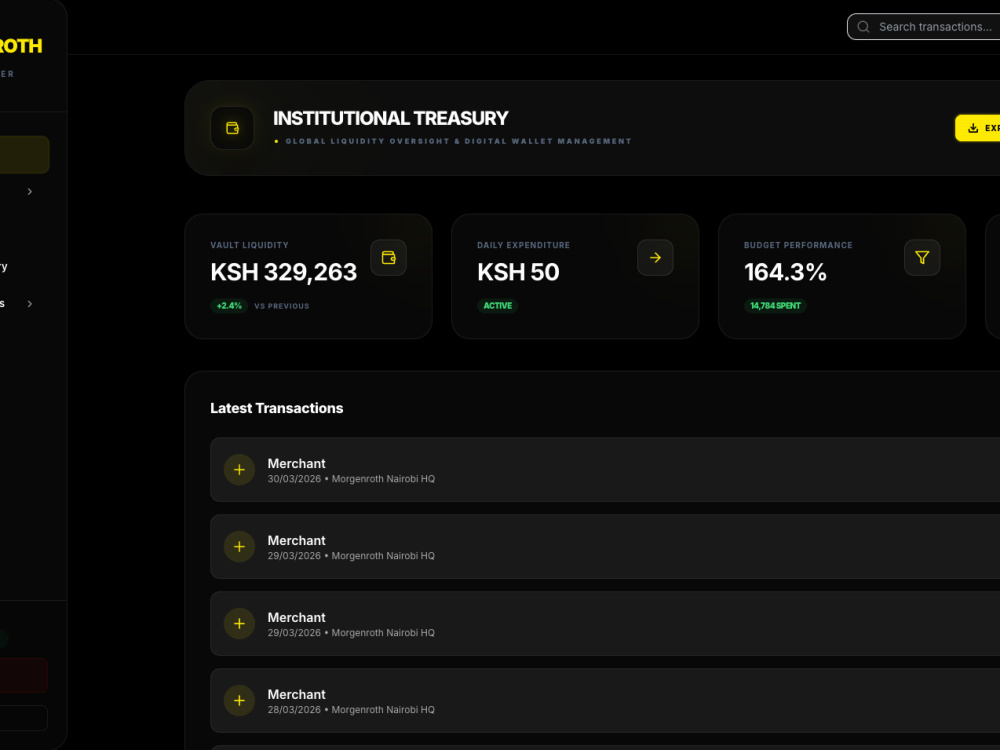
Task: Focus the Search transactions field
Action: [x=923, y=27]
